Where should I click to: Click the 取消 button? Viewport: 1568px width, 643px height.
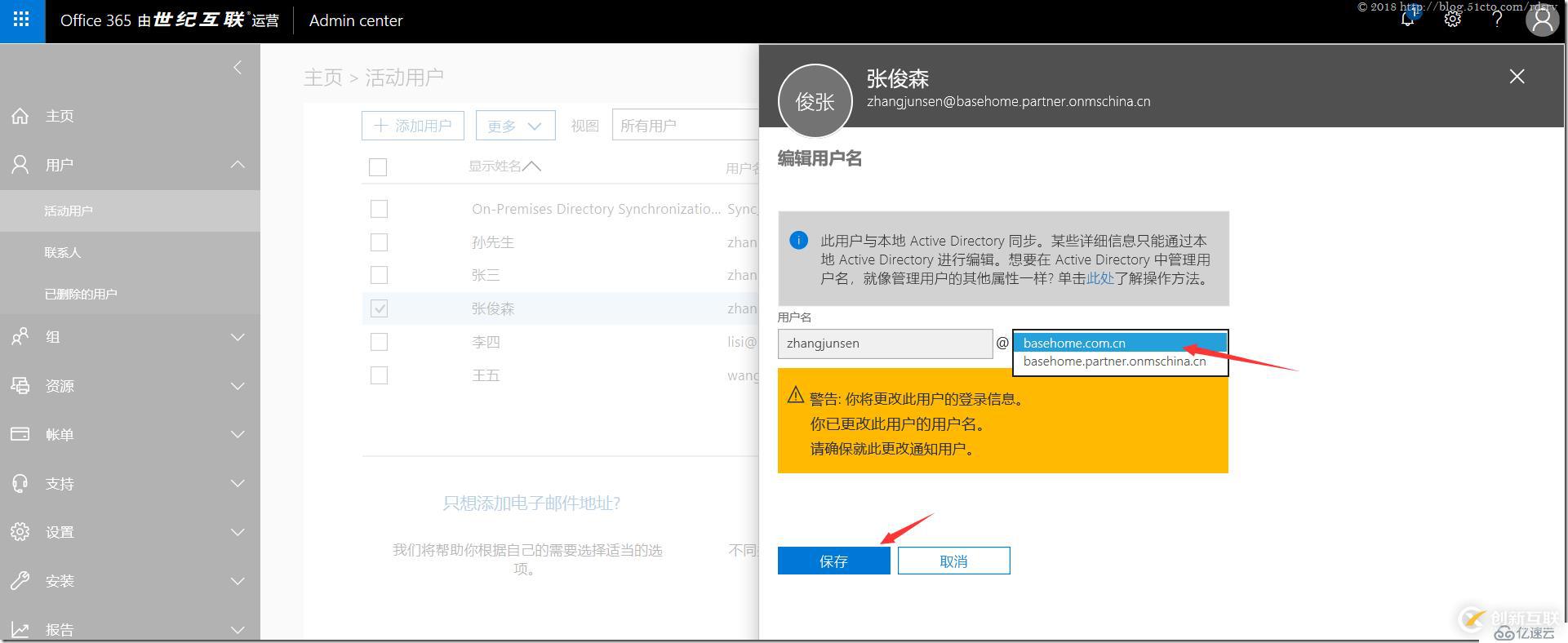953,561
